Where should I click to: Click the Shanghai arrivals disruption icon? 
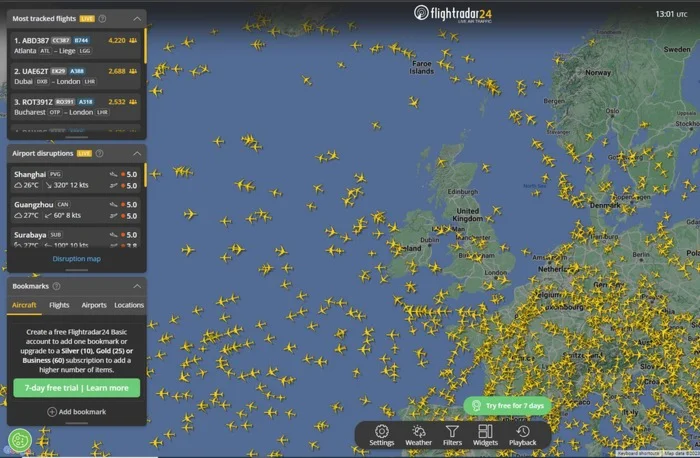point(113,174)
